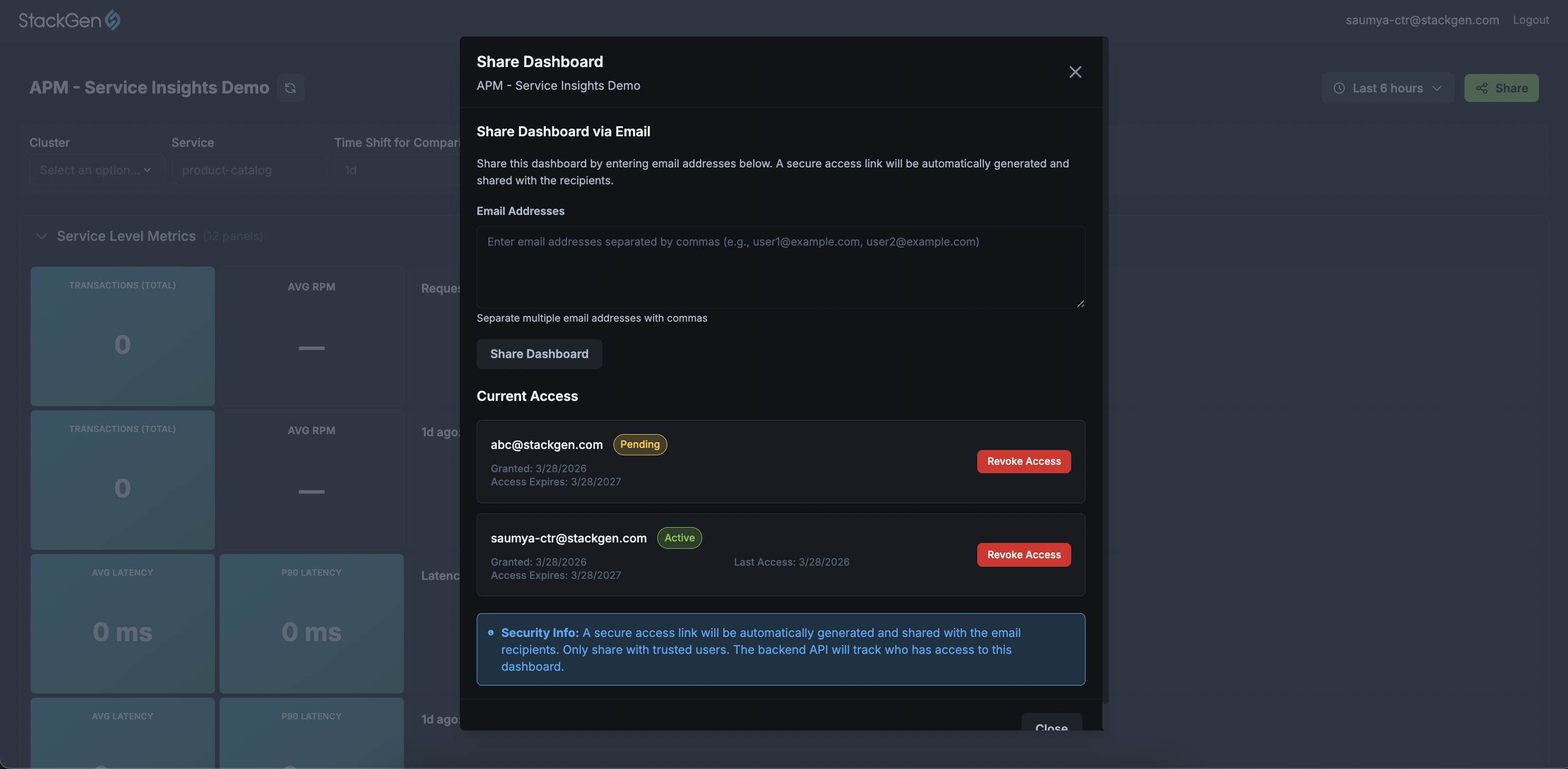The image size is (1568, 769).
Task: Close the Share Dashboard modal with X
Action: [1075, 71]
